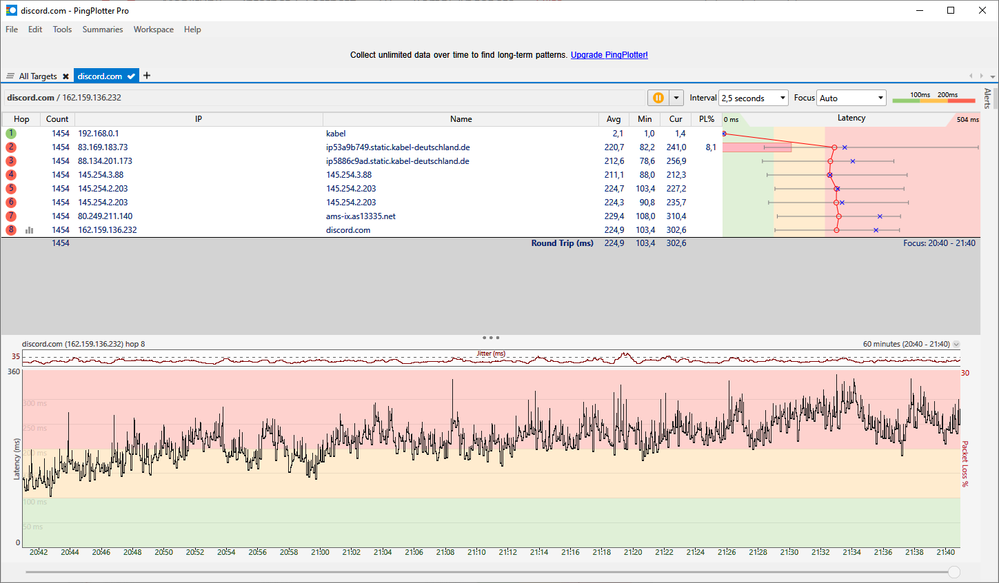Click the hop 7 red circle icon
This screenshot has width=999, height=583.
11,216
